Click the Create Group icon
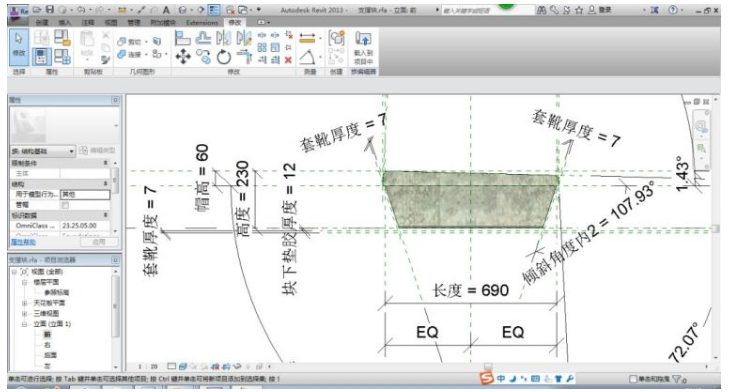Viewport: 730px width, 392px height. pos(336,38)
